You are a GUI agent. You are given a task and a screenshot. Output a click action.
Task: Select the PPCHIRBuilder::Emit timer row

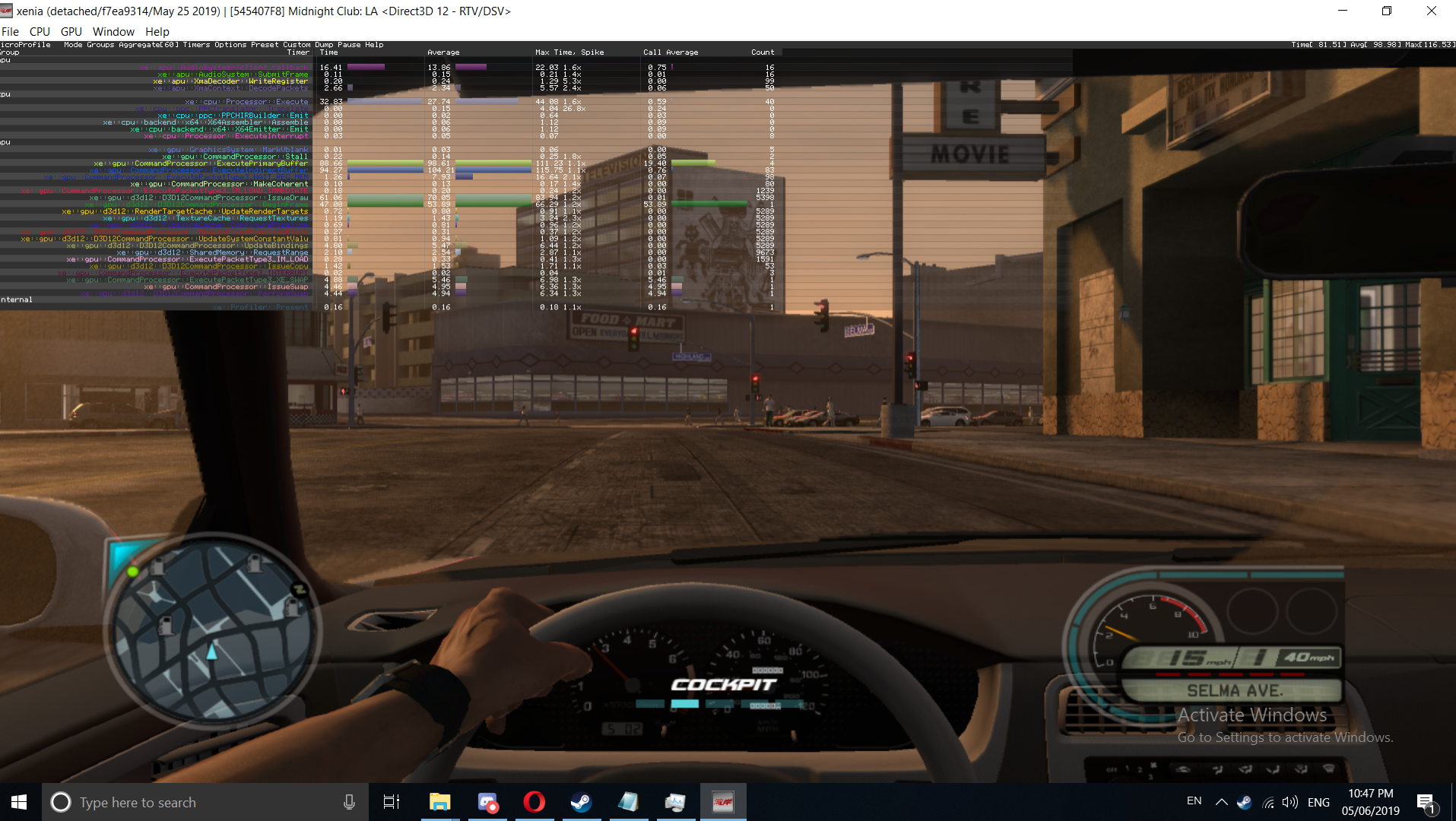(233, 116)
